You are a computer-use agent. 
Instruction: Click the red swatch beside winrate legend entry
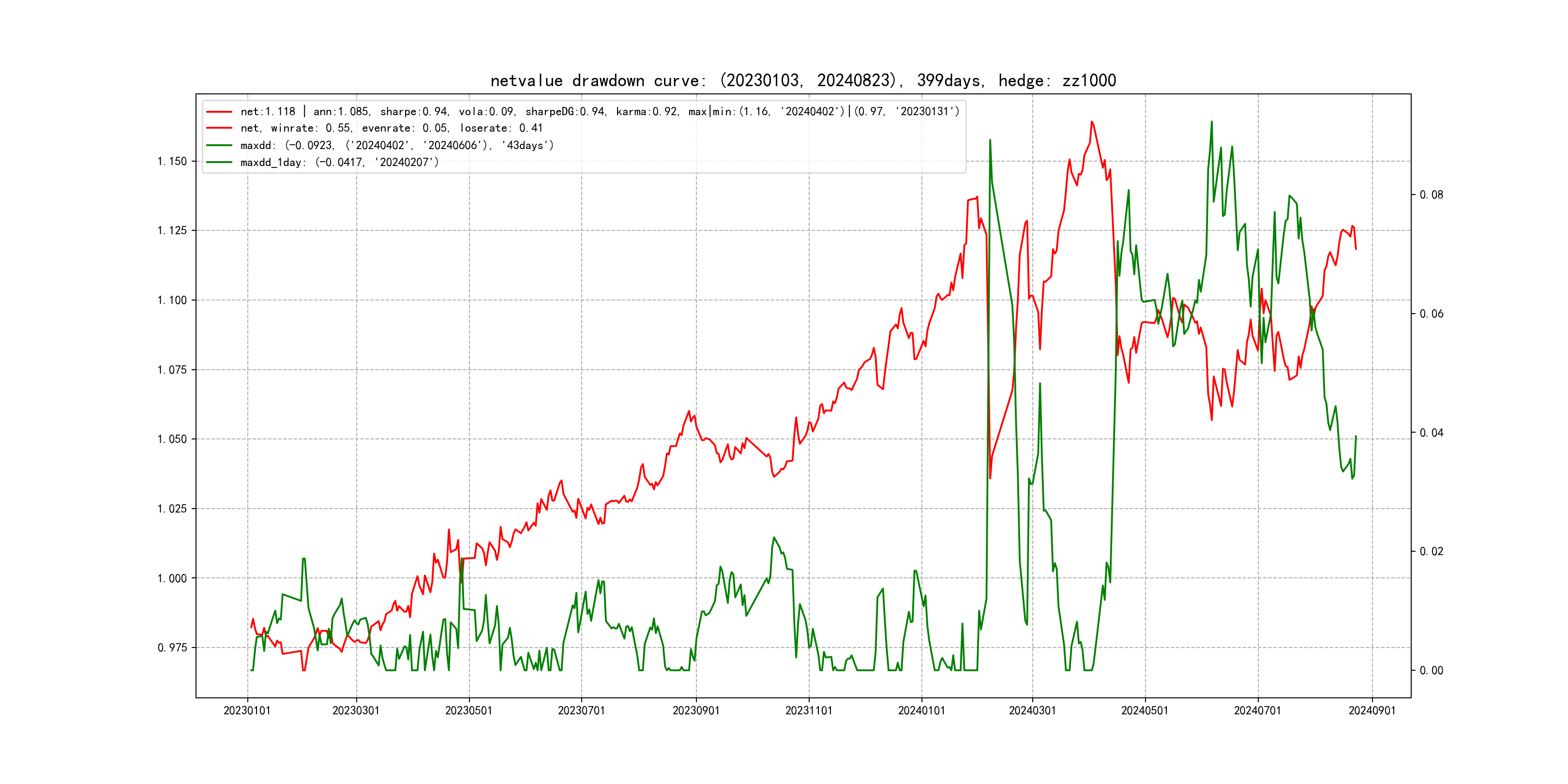pos(219,128)
